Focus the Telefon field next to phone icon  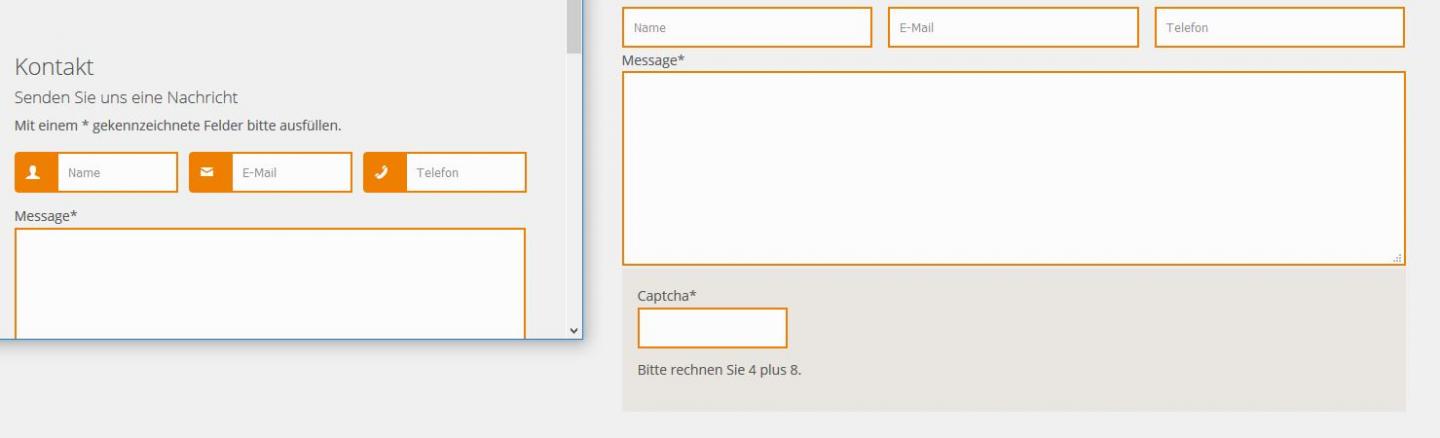465,173
